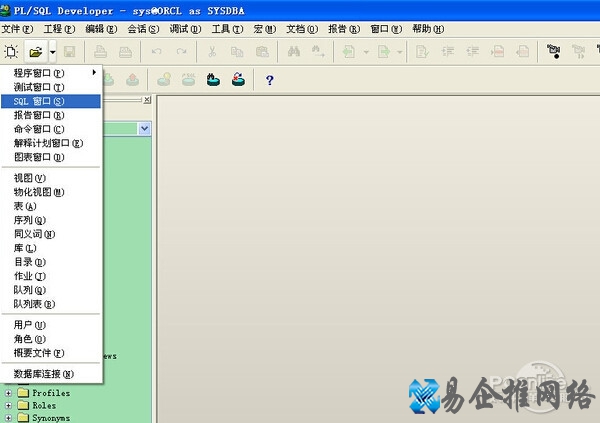
Task: Click the greyed PSQL disk icon
Action: (x=188, y=80)
